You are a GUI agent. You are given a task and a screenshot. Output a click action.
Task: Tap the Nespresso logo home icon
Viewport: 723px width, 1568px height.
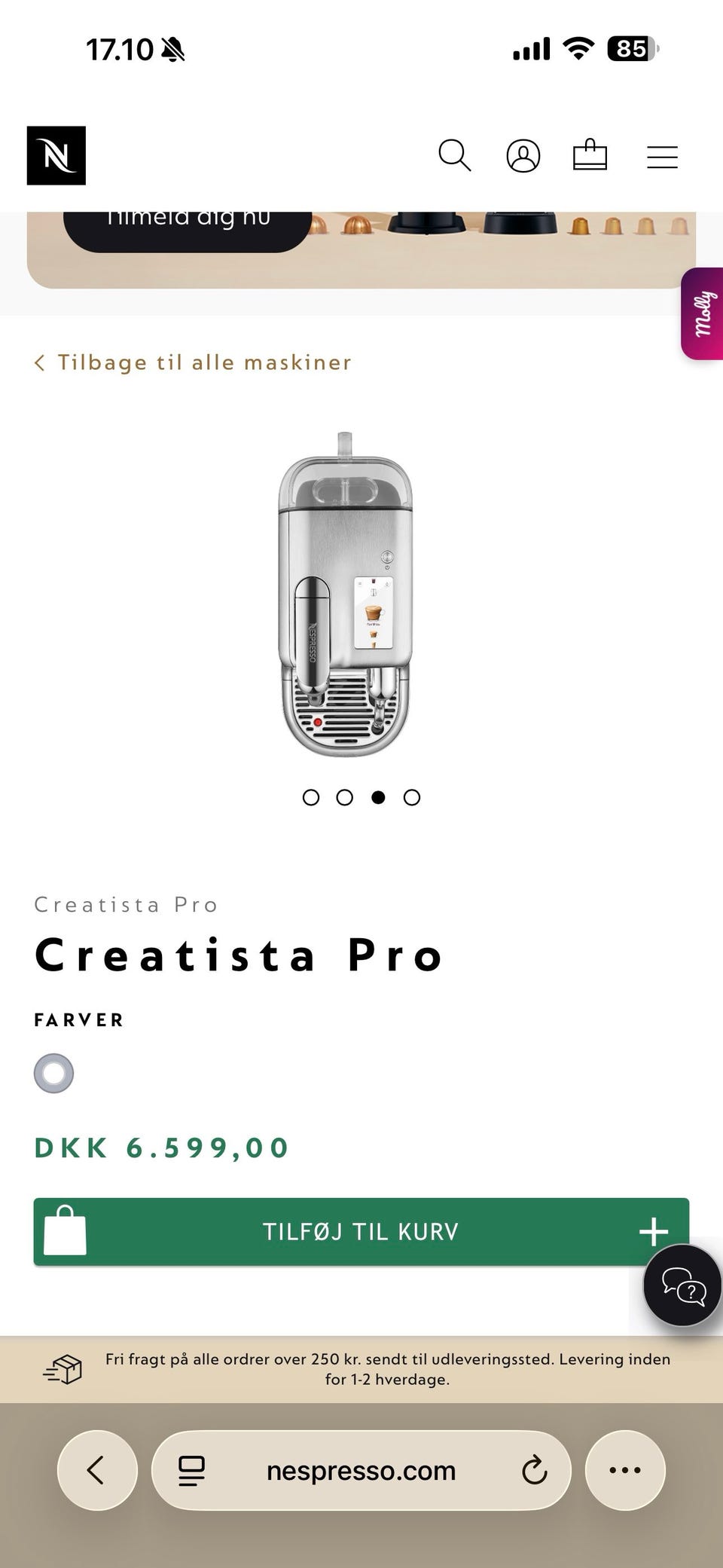[x=56, y=155]
